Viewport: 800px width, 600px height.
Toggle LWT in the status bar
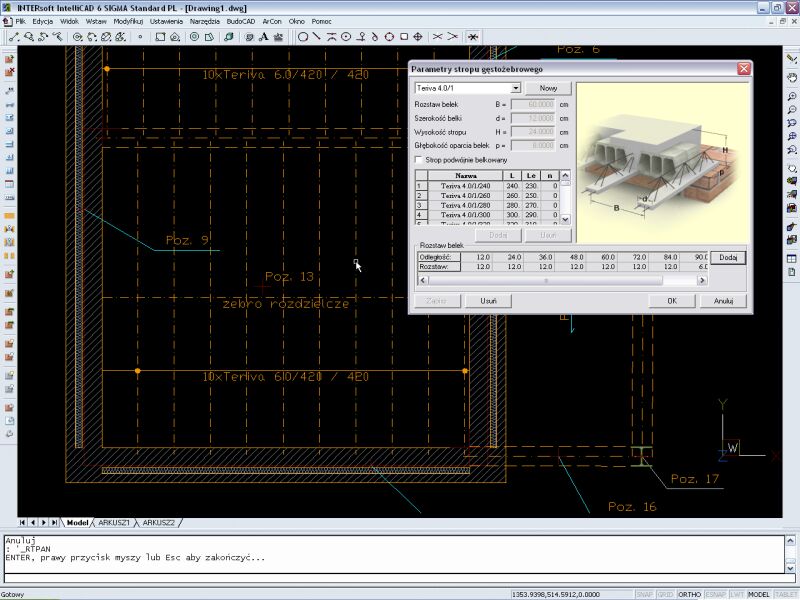click(737, 594)
